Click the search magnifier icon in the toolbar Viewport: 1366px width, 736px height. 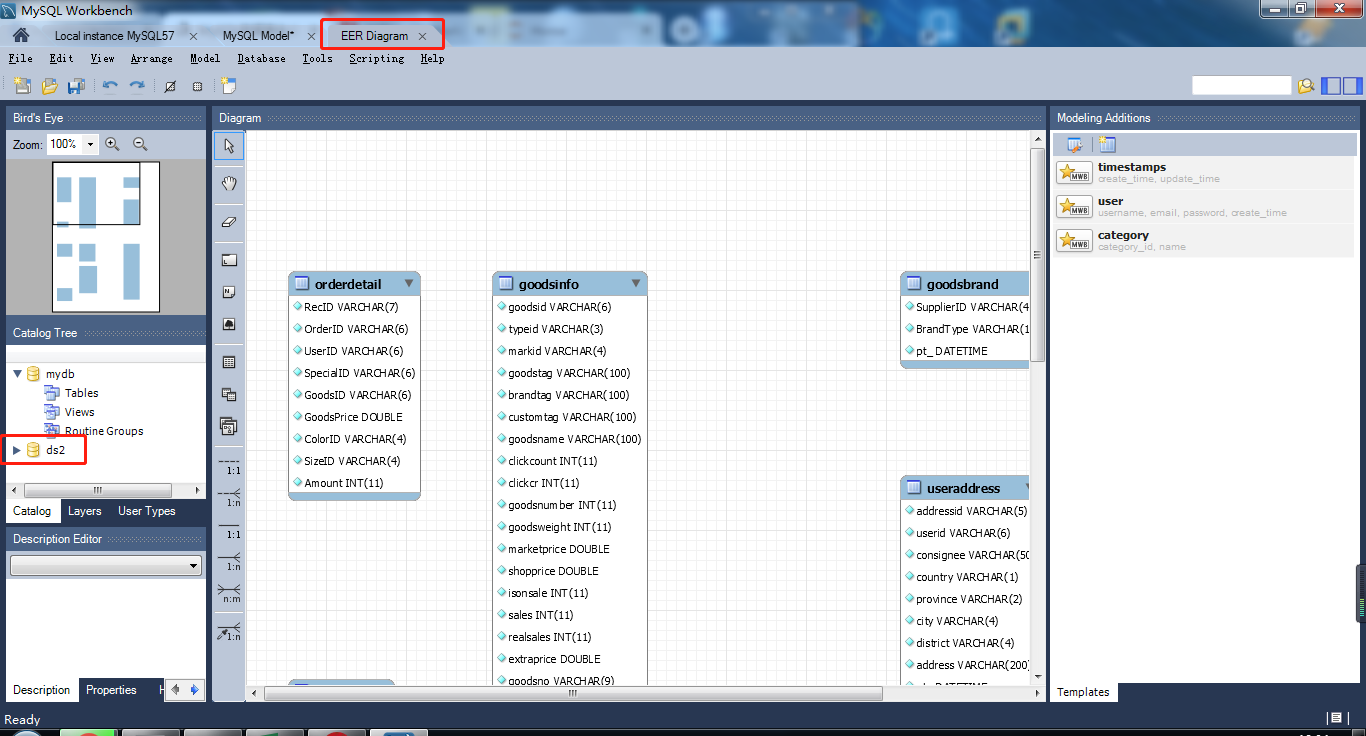click(1306, 86)
